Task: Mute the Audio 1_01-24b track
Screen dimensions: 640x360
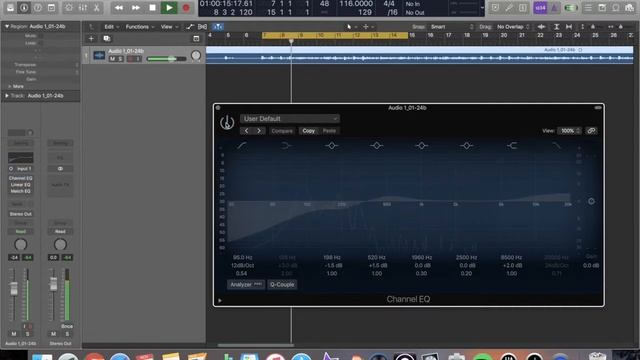Action: point(112,59)
